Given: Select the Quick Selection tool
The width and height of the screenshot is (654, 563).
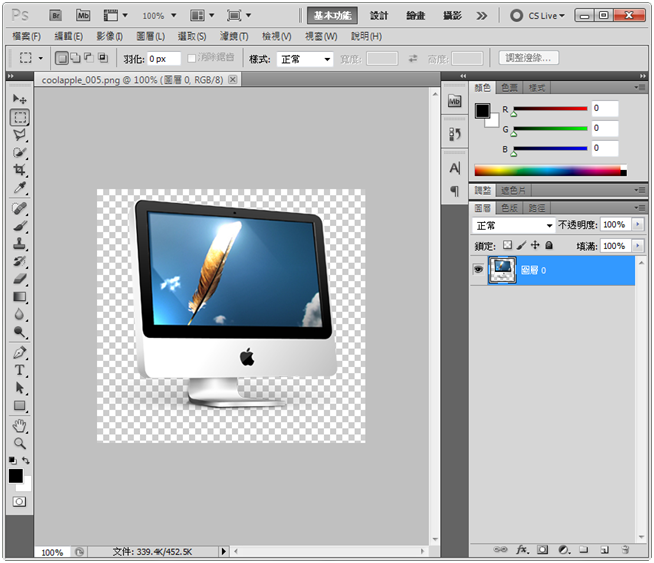Looking at the screenshot, I should click(x=19, y=152).
